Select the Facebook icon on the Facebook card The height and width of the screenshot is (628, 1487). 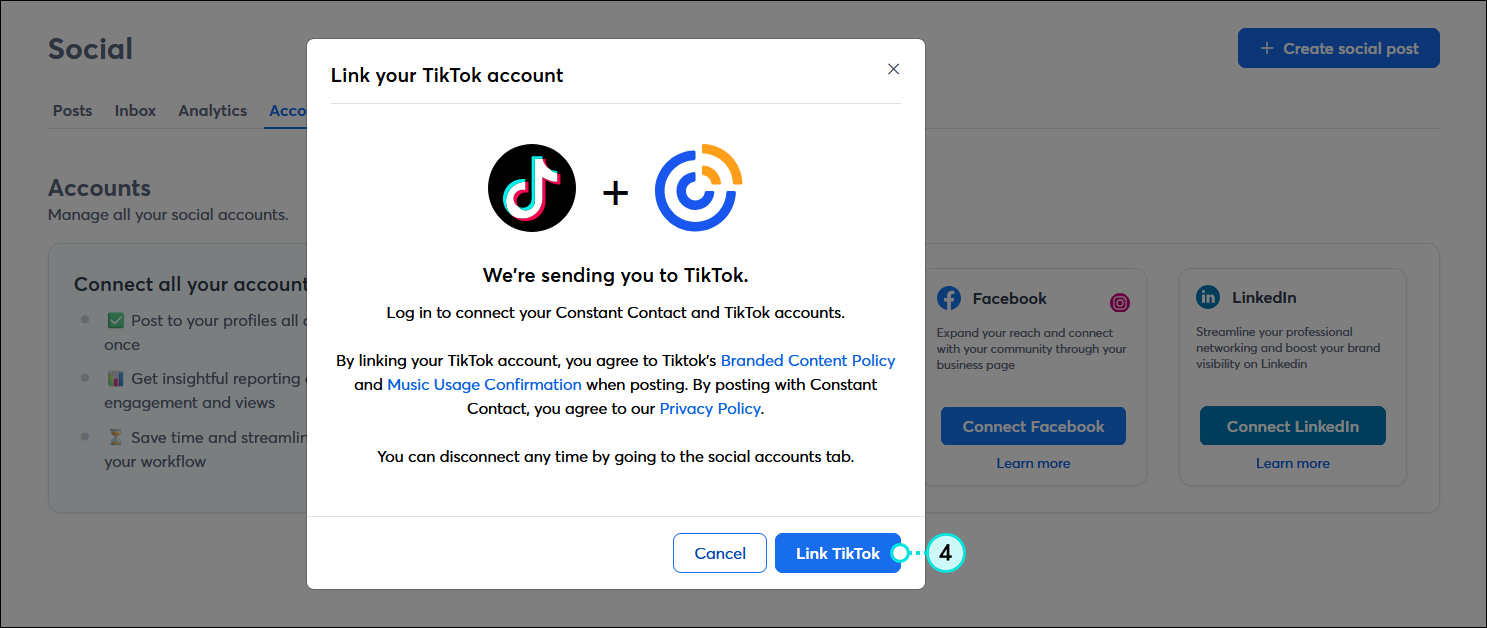pos(948,297)
